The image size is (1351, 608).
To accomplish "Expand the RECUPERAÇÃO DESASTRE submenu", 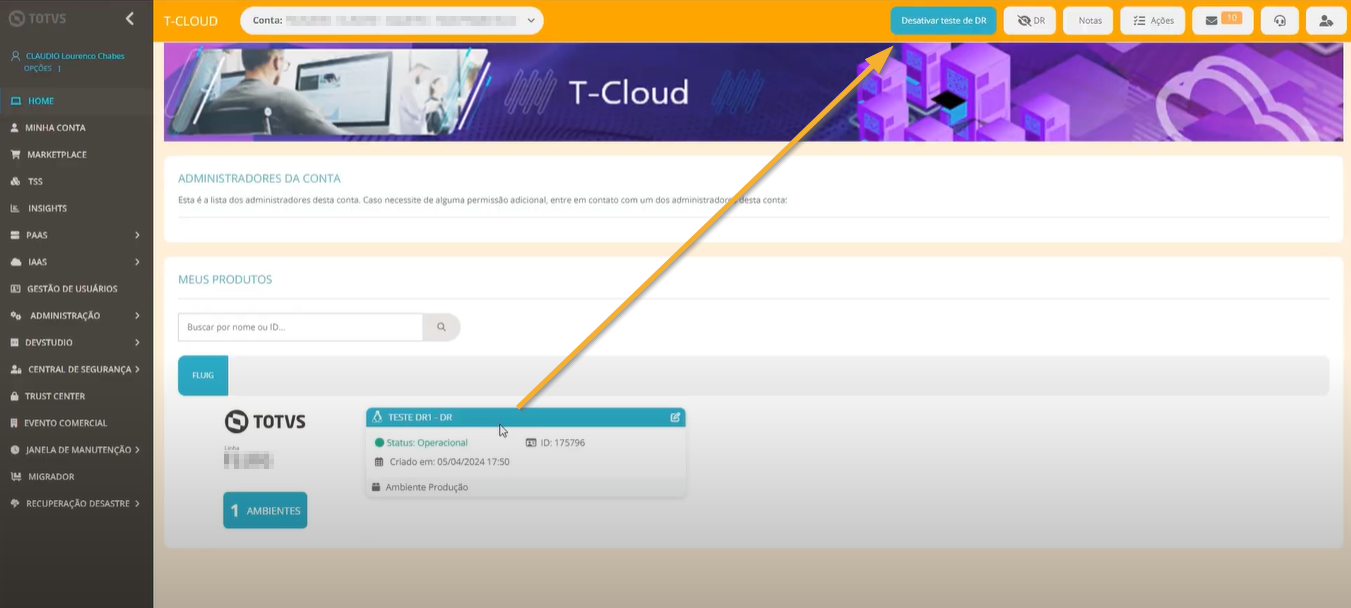I will tap(137, 504).
